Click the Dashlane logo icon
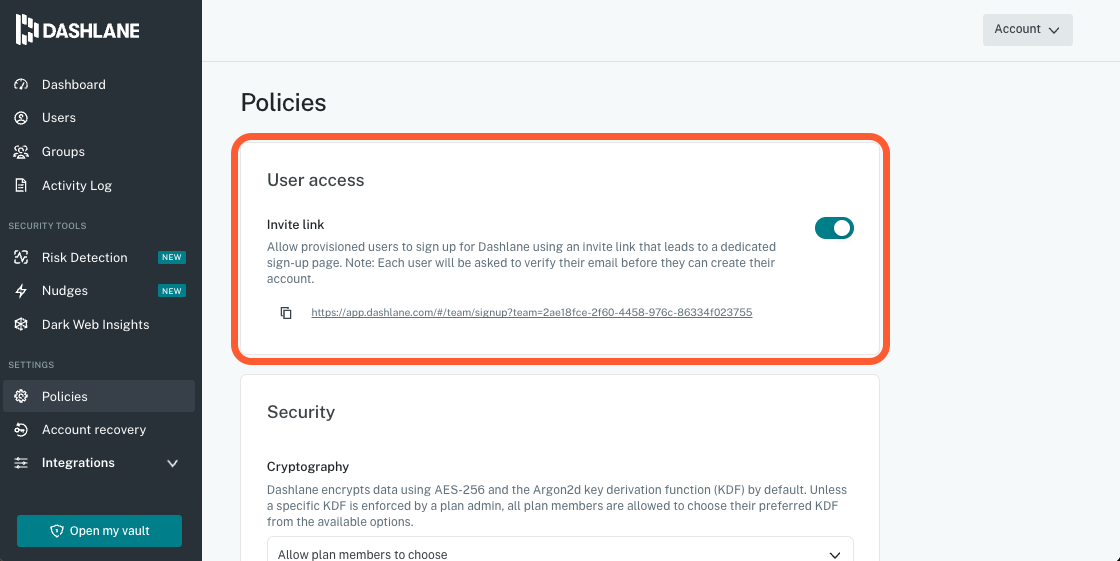1120x561 pixels. [x=27, y=30]
